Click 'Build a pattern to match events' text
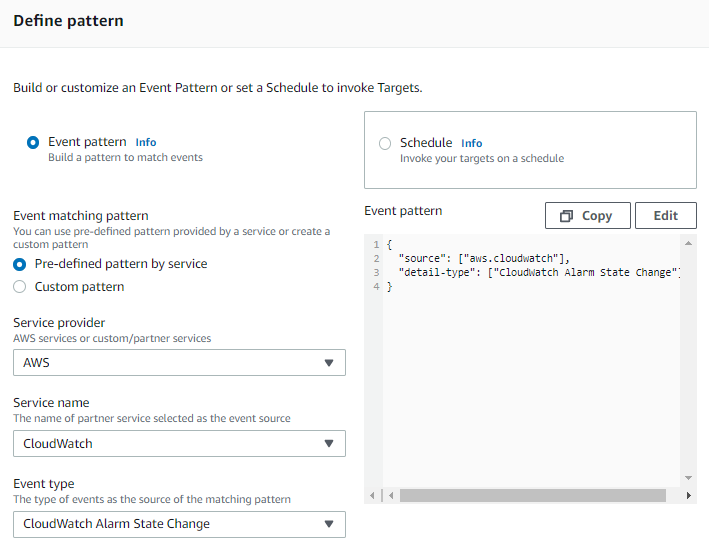The width and height of the screenshot is (709, 550). click(x=126, y=157)
